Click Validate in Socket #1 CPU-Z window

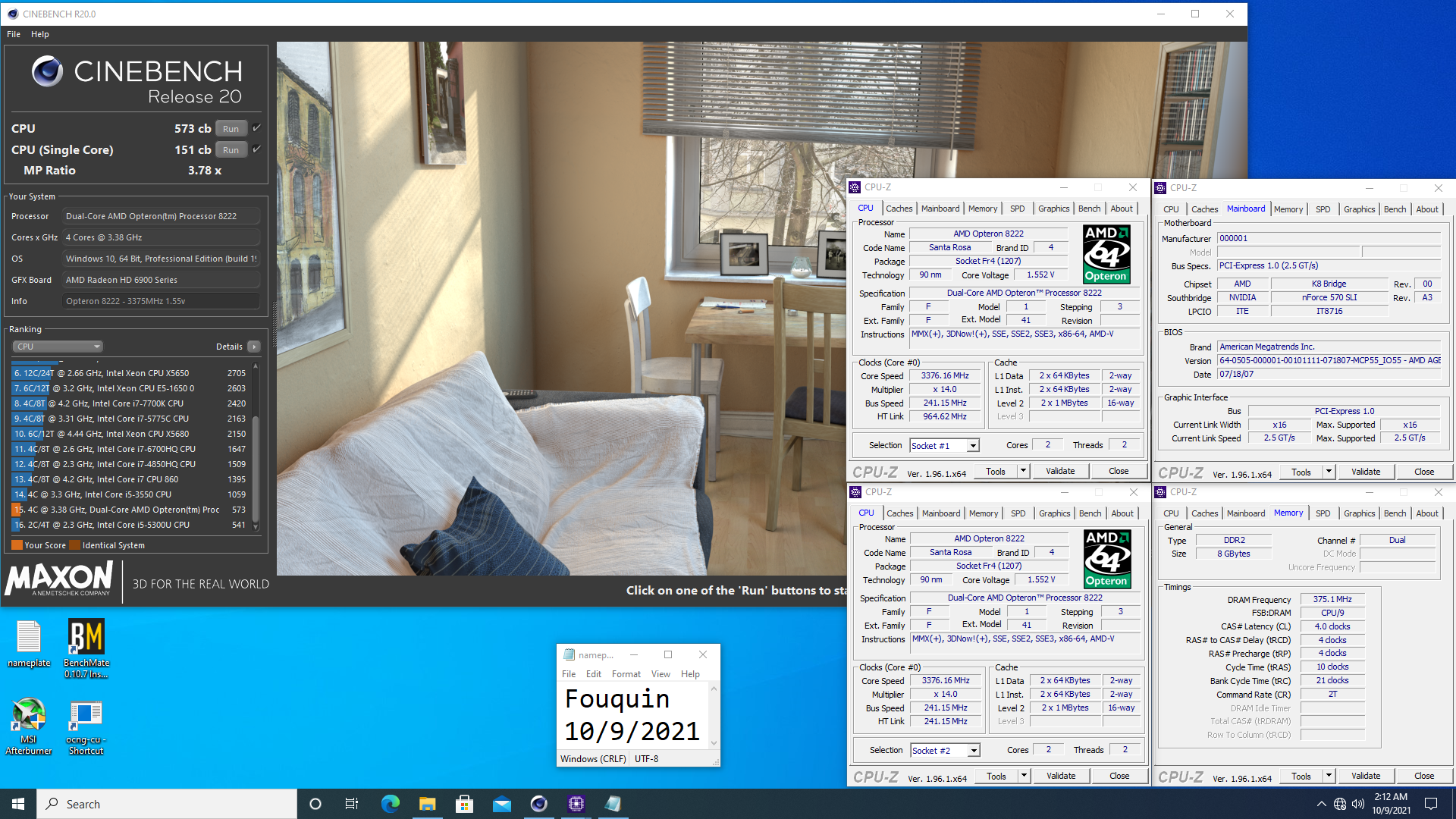[1060, 471]
